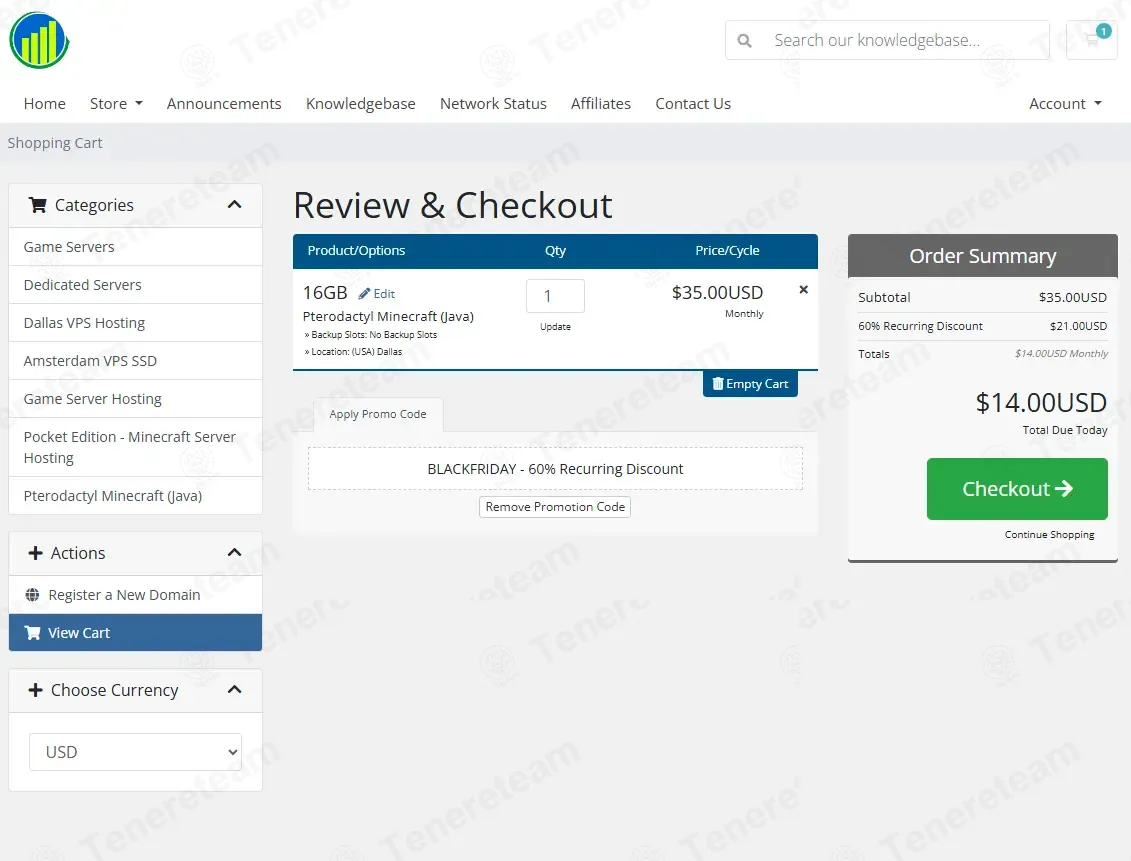1131x861 pixels.
Task: Click the green Checkout button
Action: (x=1017, y=489)
